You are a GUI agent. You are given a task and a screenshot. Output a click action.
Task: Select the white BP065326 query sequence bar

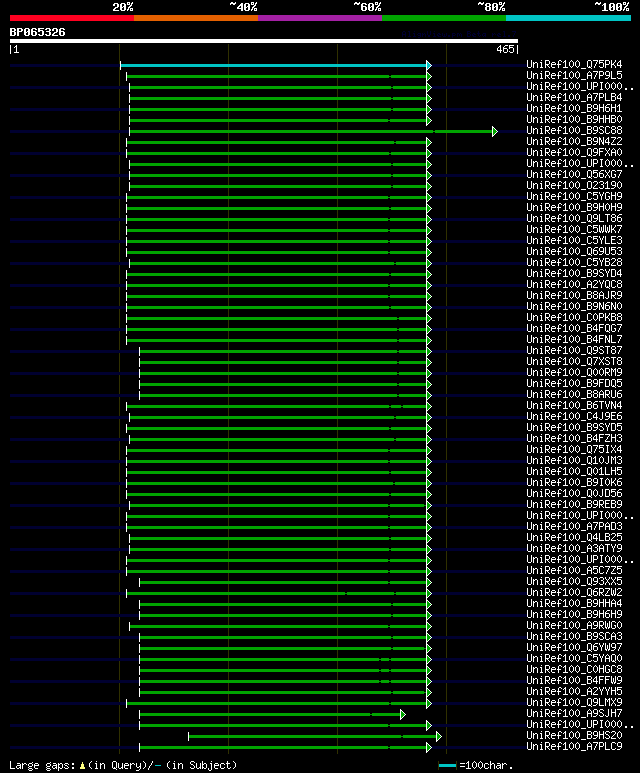(x=264, y=41)
